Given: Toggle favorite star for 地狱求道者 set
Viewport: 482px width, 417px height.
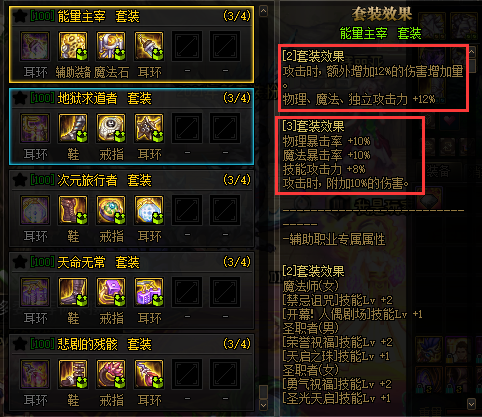Looking at the screenshot, I should [20, 98].
